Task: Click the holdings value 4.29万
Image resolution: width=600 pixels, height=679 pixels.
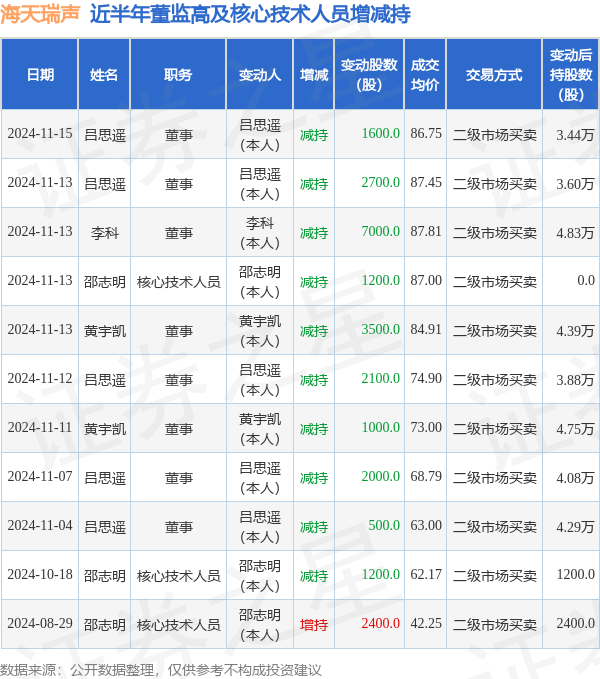Action: tap(575, 526)
